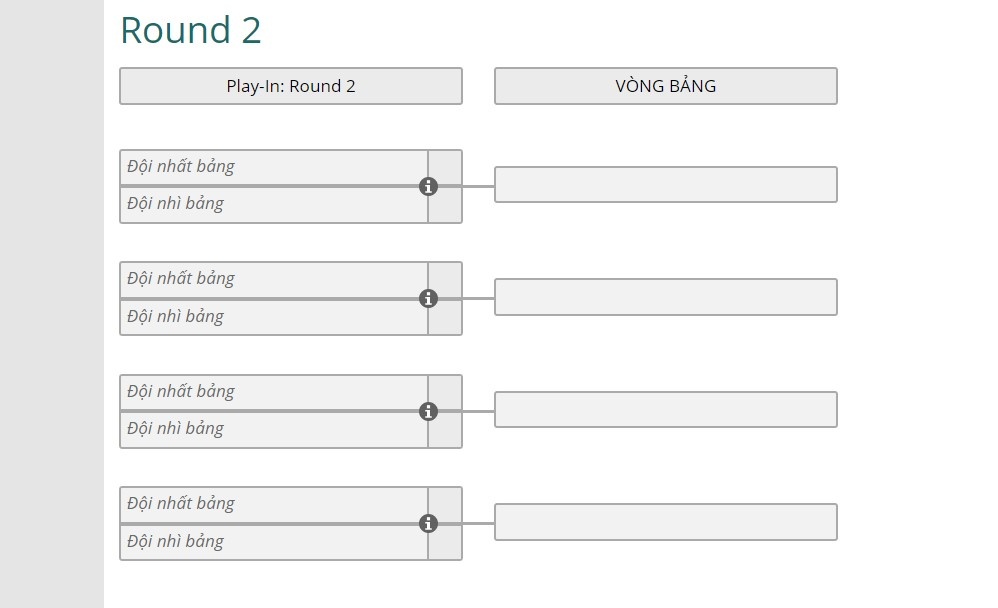Click the third match's info icon
This screenshot has width=998, height=608.
tap(429, 411)
